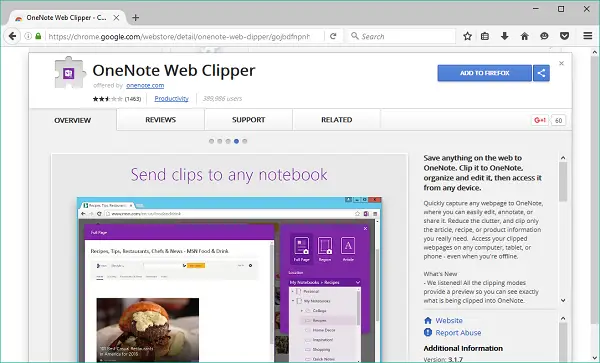
Task: Open site identity info icon
Action: pos(28,36)
